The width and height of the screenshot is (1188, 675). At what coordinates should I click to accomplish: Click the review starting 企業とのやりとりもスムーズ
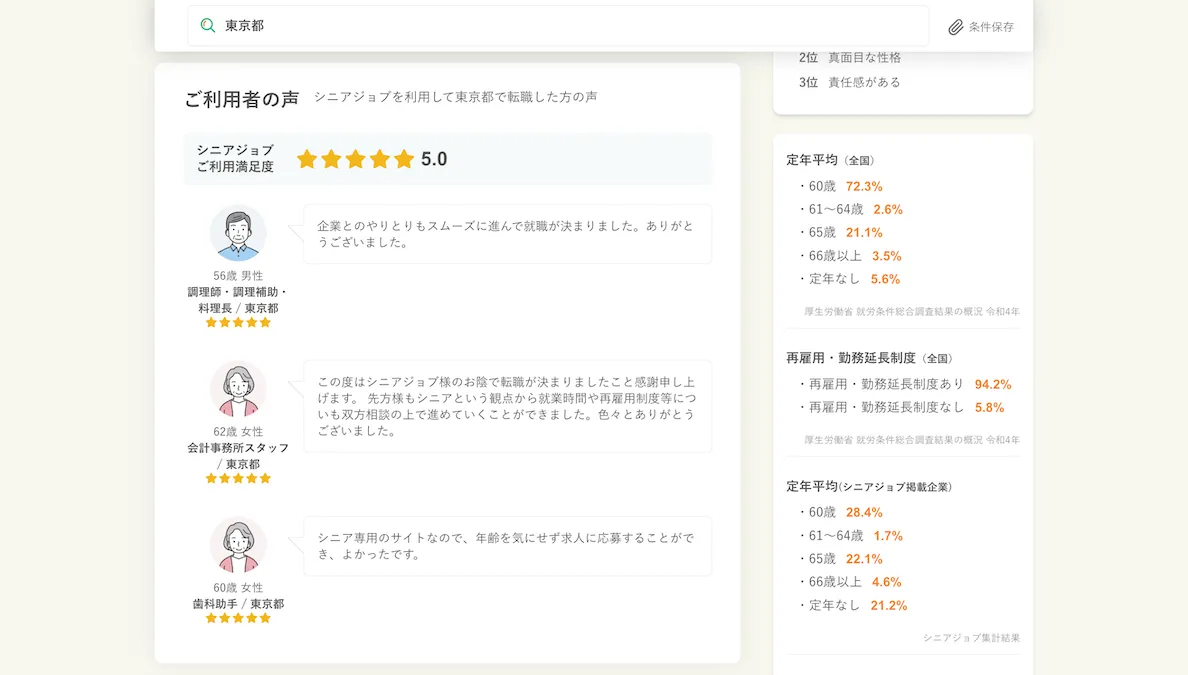pos(507,234)
